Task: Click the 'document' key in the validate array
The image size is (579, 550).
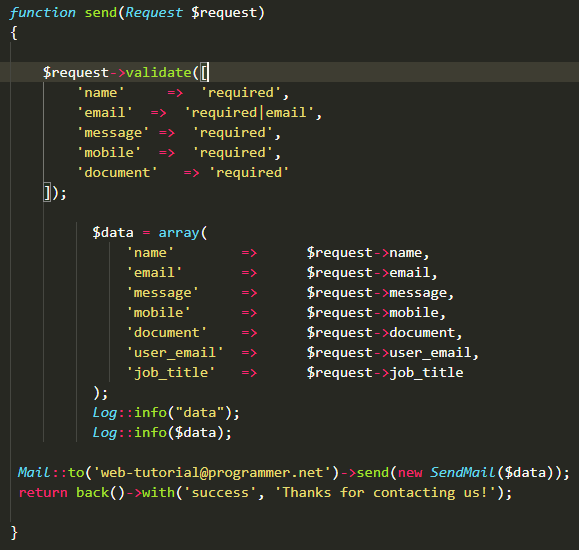Action: pos(117,172)
